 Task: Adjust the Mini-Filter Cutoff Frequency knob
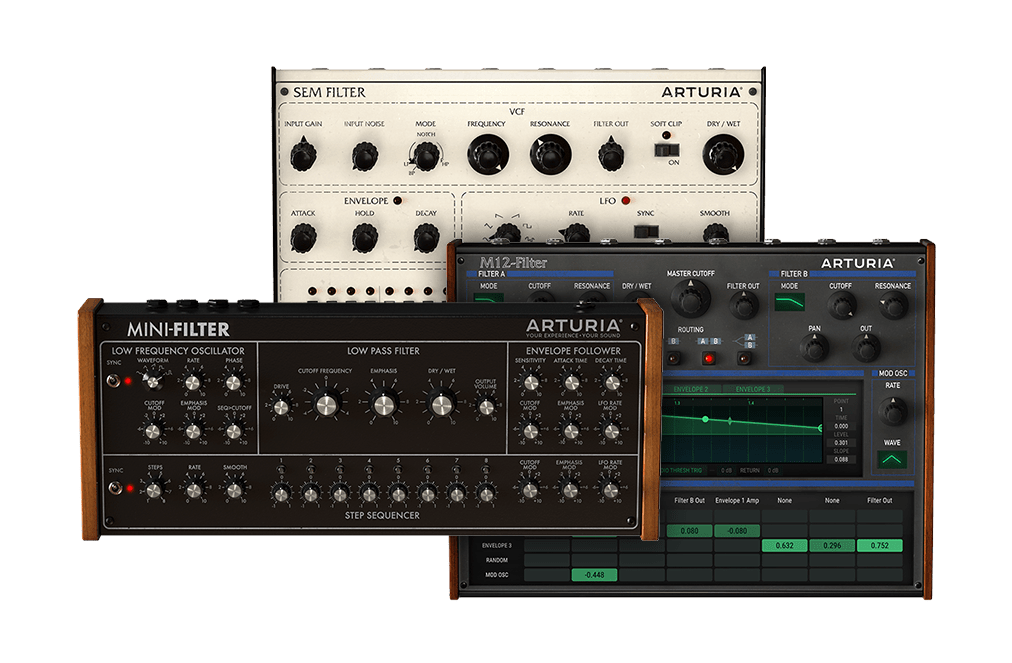coord(326,405)
